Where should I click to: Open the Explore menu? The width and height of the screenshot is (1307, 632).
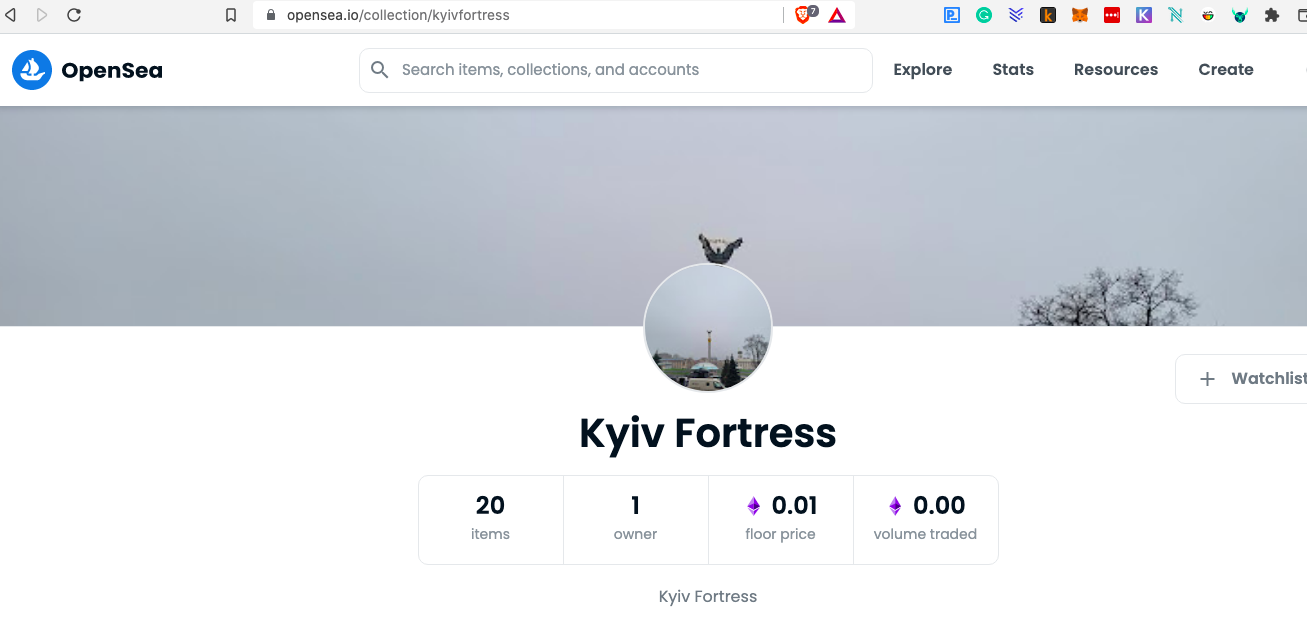pos(922,70)
